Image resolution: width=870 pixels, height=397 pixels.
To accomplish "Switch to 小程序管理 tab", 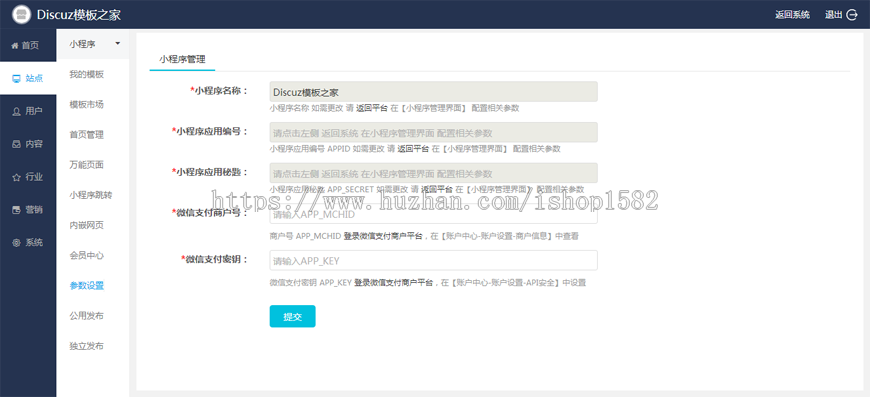I will coord(182,59).
